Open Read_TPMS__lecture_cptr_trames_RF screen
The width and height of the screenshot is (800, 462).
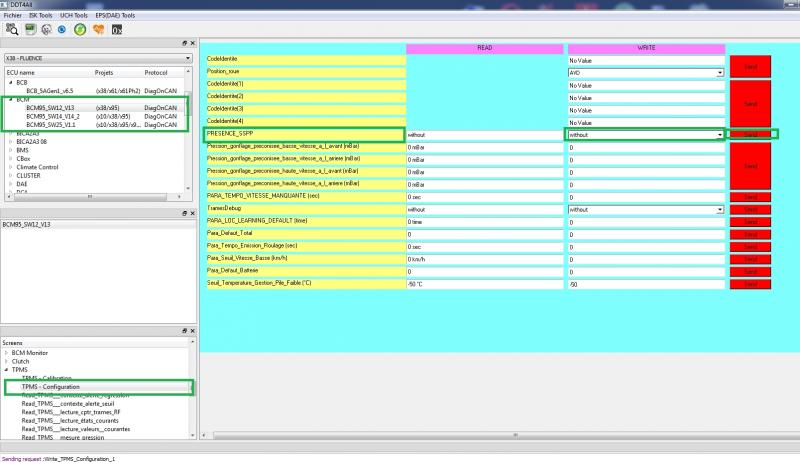tap(70, 412)
